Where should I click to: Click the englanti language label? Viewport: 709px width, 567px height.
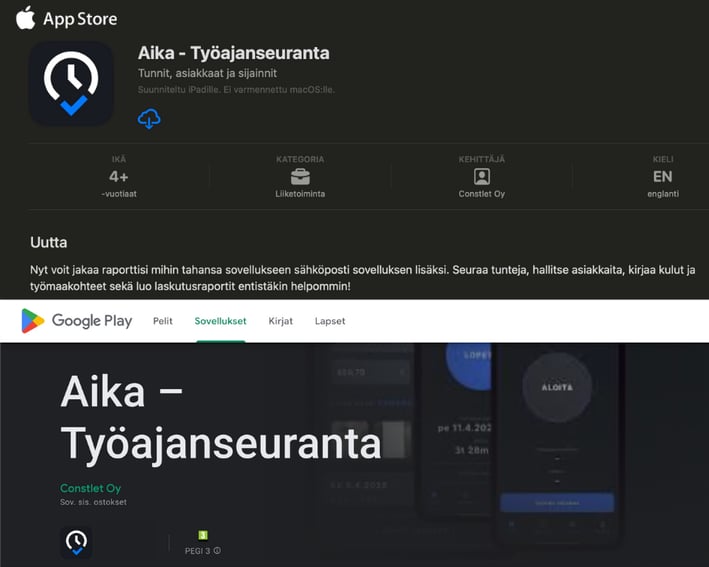(x=663, y=194)
